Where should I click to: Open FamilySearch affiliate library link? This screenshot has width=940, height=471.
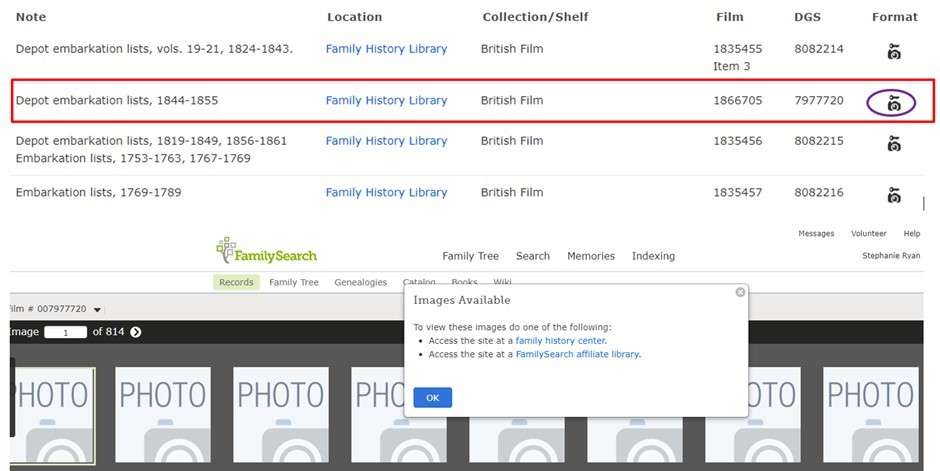pos(577,354)
